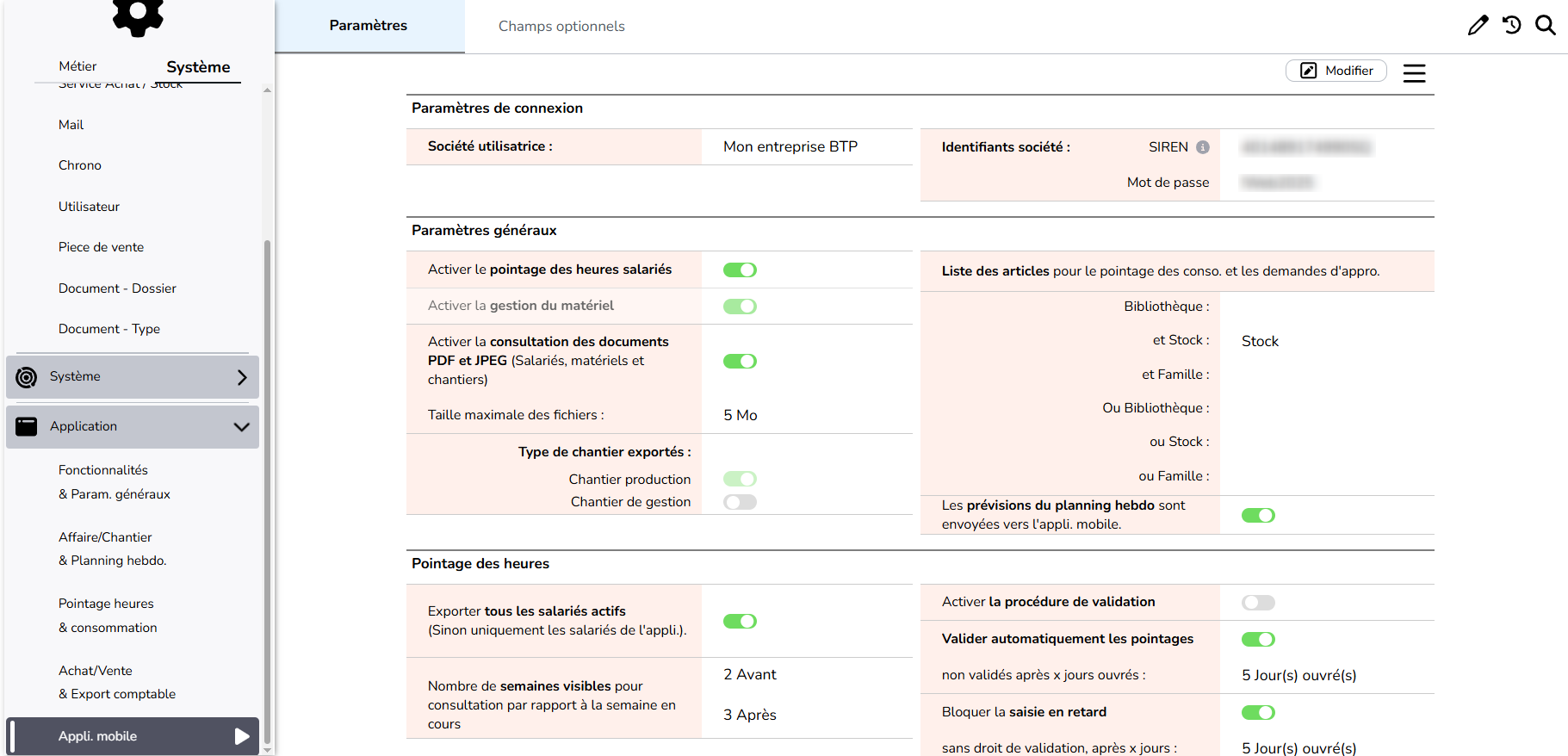Image resolution: width=1568 pixels, height=756 pixels.
Task: Click the Société utilisatrice value field
Action: (x=790, y=146)
